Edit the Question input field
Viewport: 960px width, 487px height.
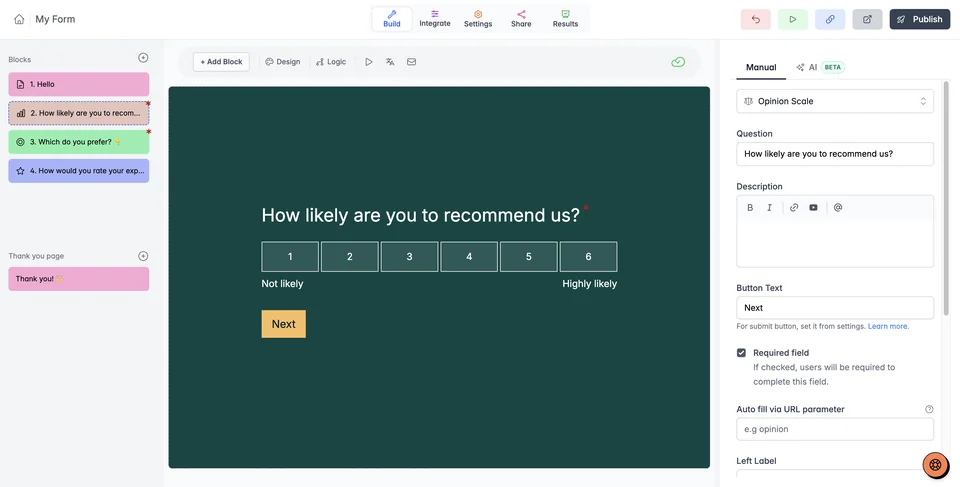click(x=835, y=154)
